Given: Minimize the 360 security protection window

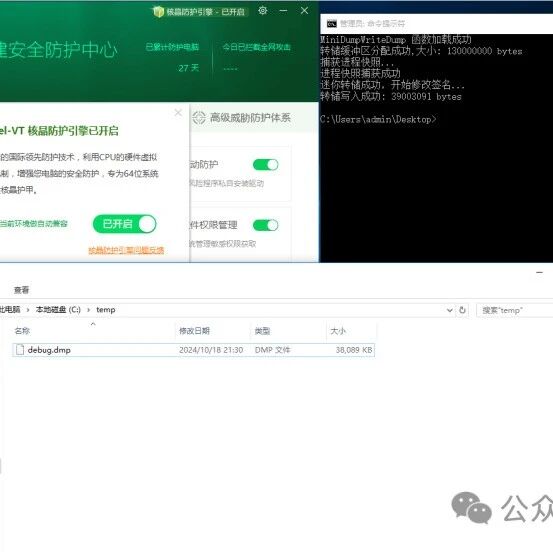Looking at the screenshot, I should (x=283, y=11).
